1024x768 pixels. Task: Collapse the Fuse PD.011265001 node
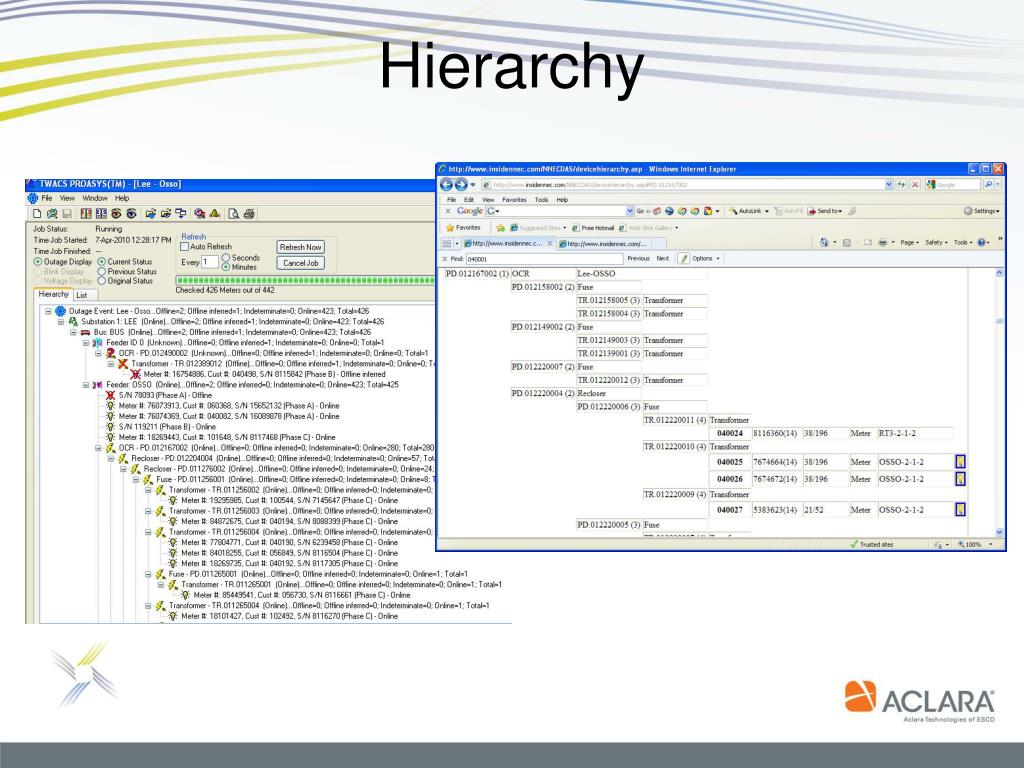pos(148,574)
